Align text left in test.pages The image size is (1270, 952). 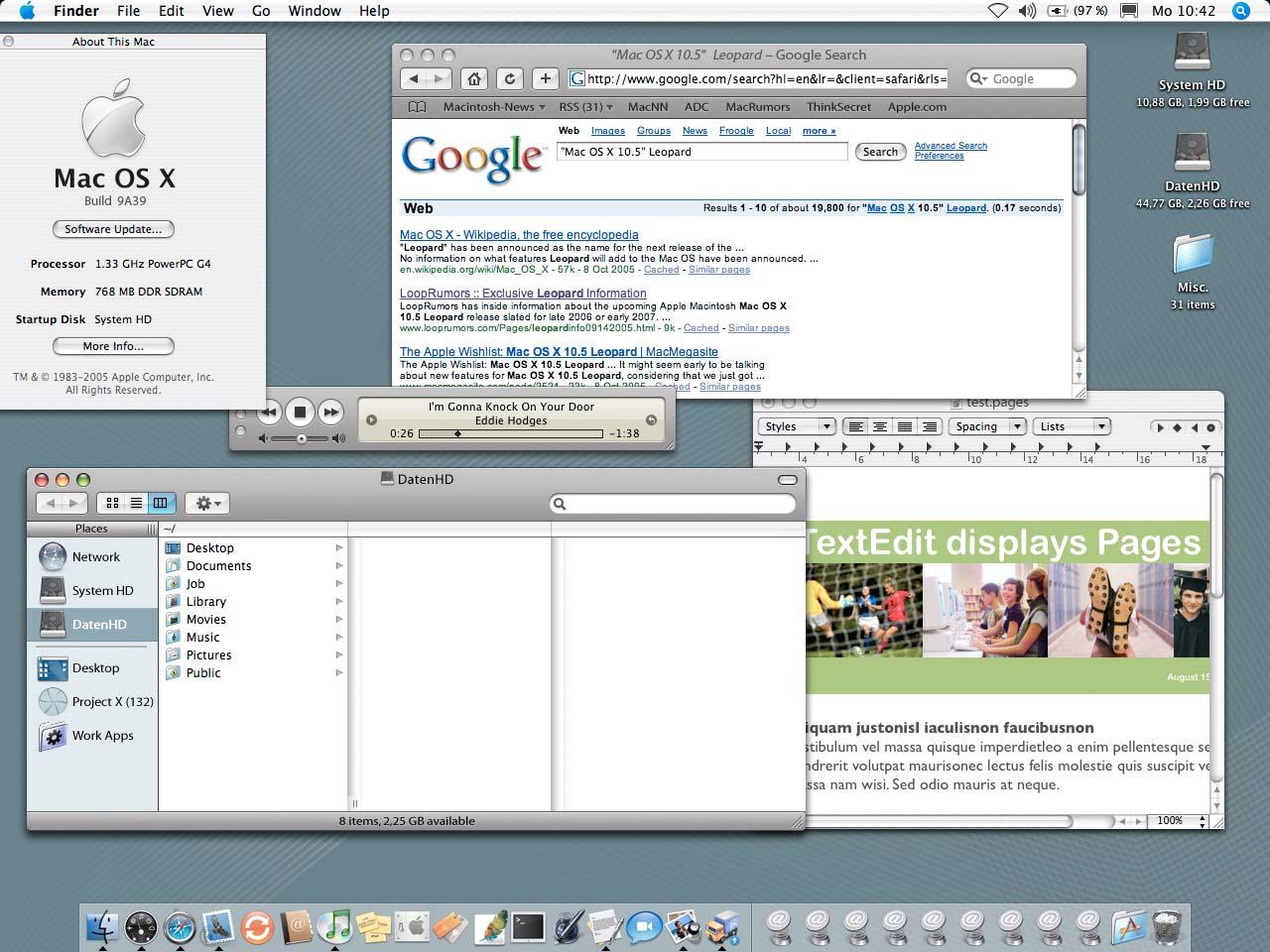pos(854,426)
